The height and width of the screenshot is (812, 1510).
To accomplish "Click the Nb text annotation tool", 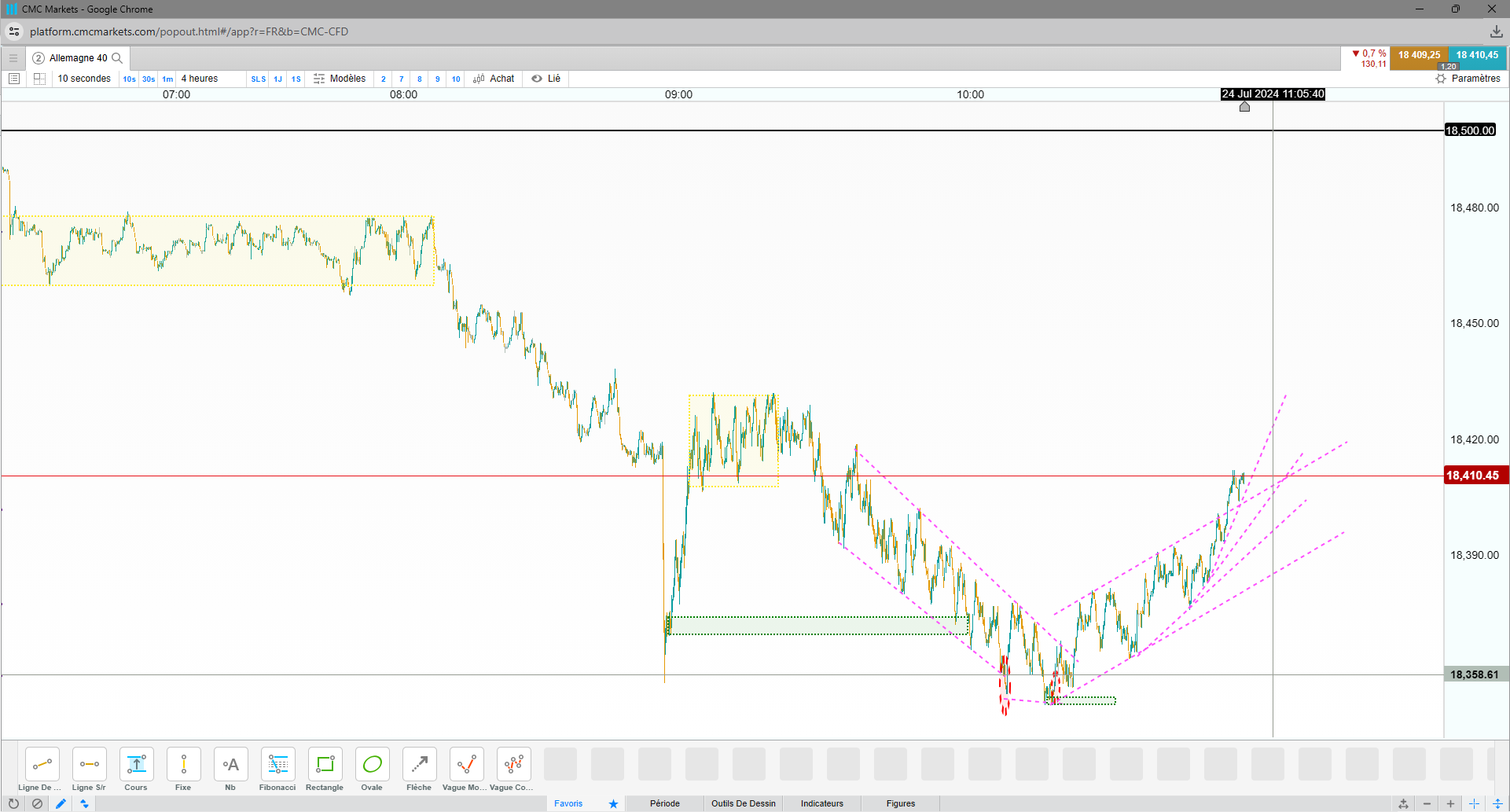I will [230, 765].
